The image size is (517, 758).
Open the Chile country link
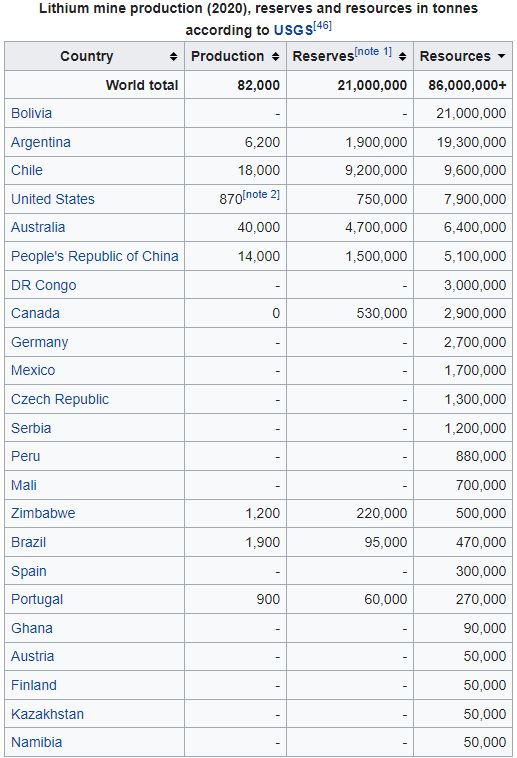point(27,170)
